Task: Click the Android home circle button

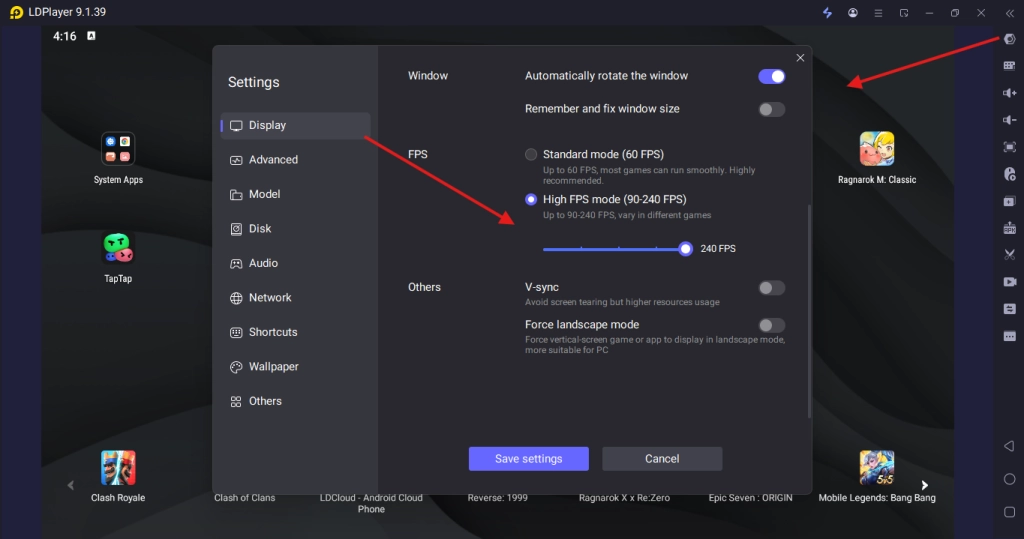Action: 1009,479
